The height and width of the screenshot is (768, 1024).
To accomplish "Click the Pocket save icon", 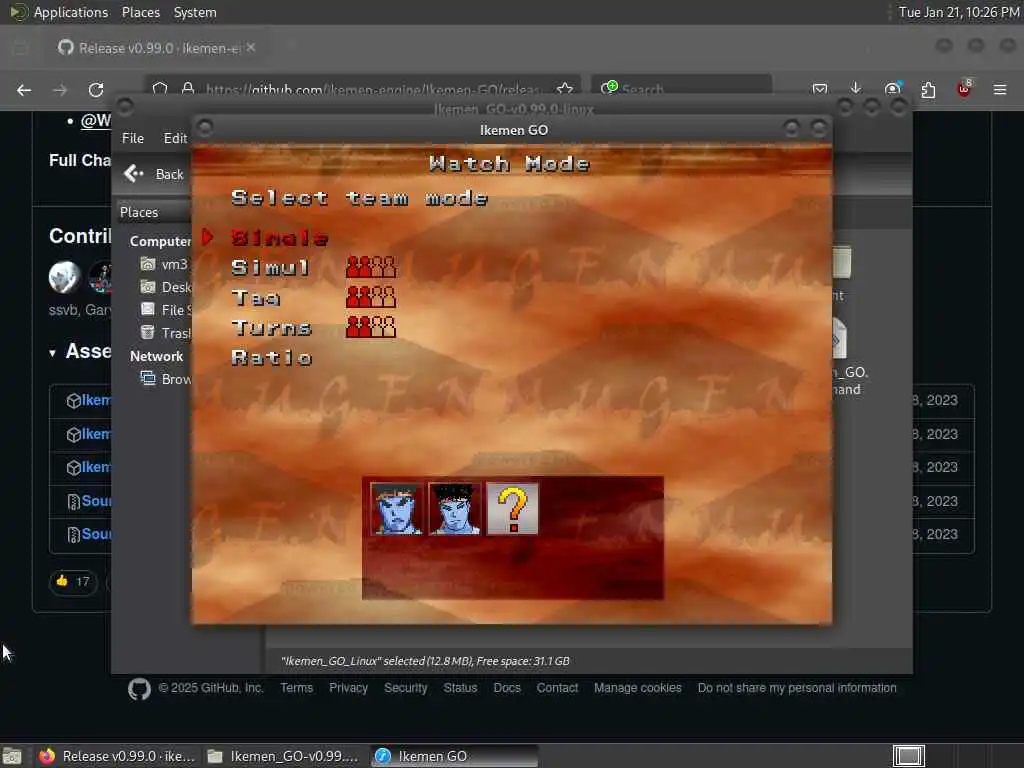I will pos(820,89).
